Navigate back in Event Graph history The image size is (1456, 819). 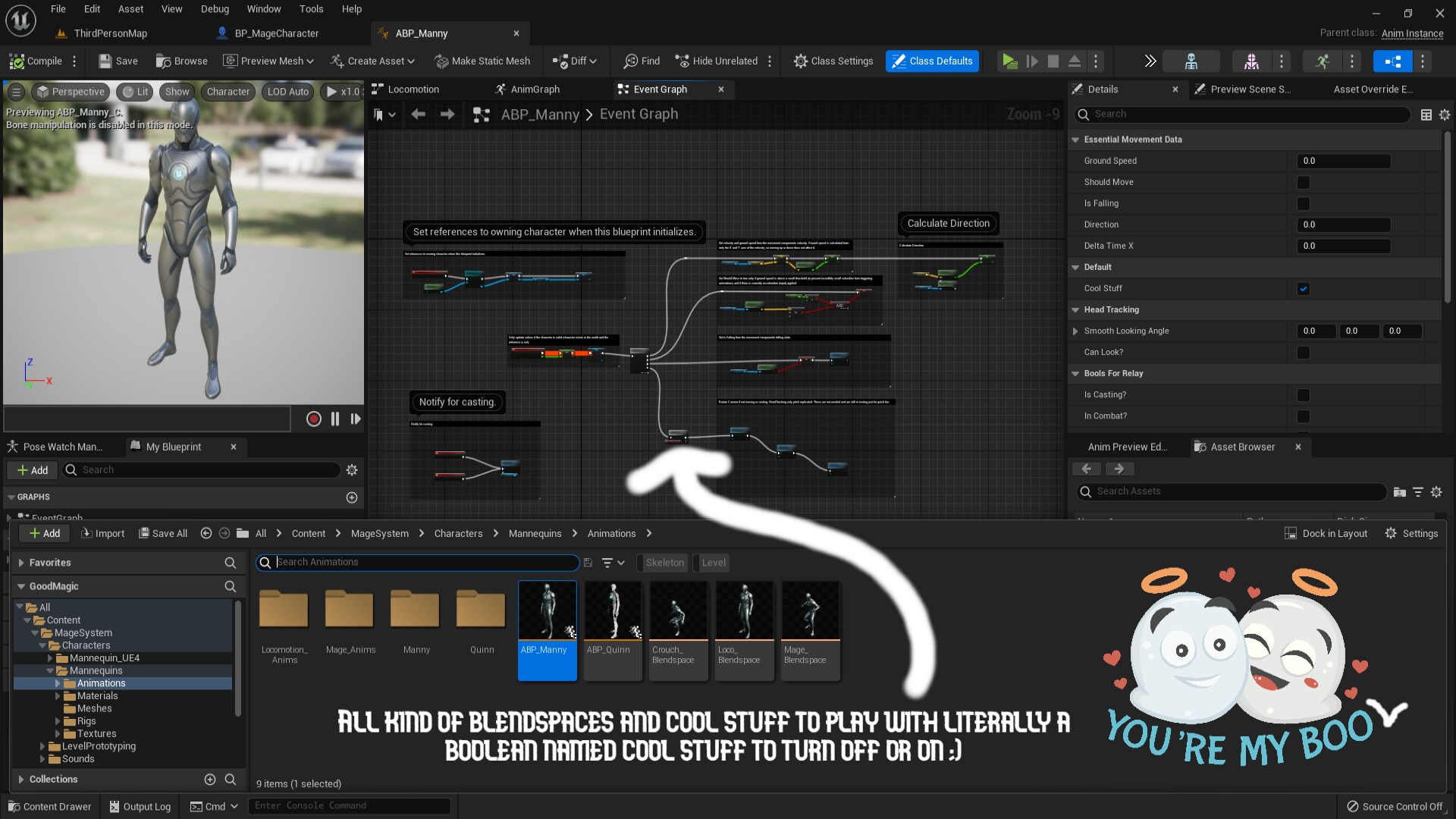[x=418, y=115]
